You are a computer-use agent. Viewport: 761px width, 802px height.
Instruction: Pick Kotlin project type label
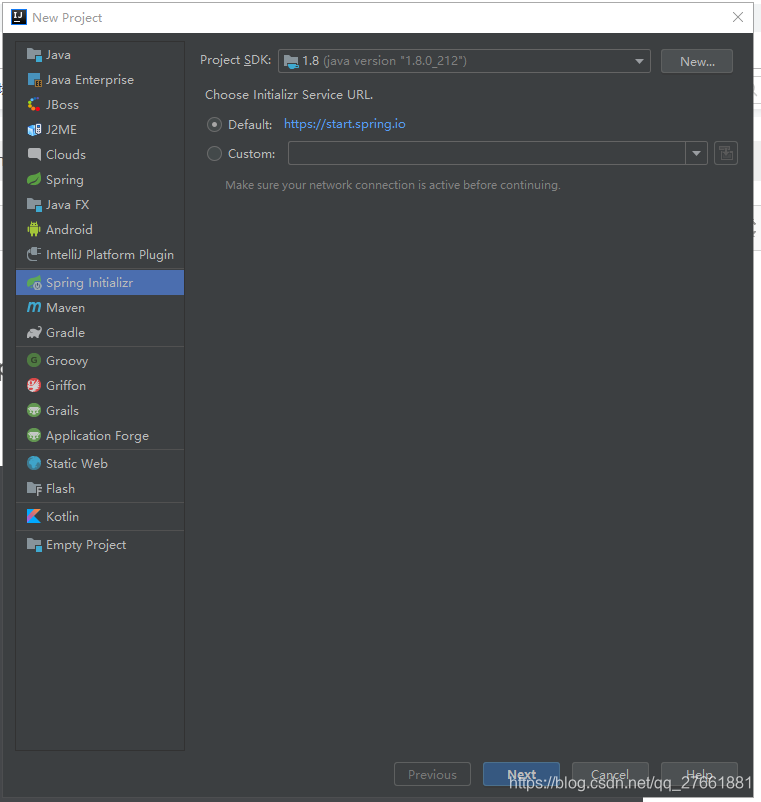(x=62, y=517)
